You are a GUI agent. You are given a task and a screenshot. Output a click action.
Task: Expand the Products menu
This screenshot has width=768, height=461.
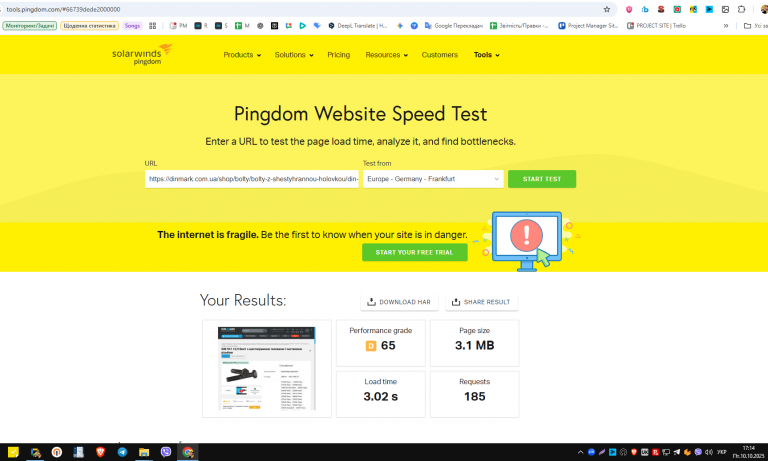click(242, 55)
